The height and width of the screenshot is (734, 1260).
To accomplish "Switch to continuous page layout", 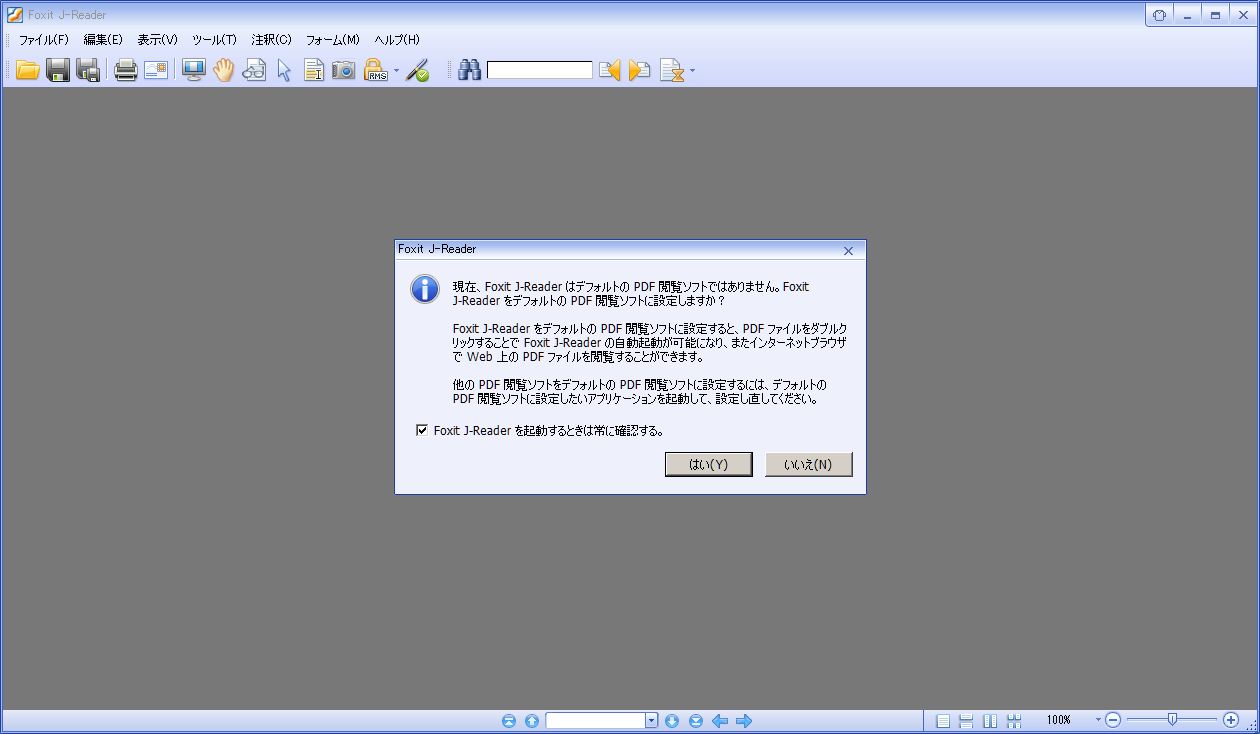I will [966, 720].
